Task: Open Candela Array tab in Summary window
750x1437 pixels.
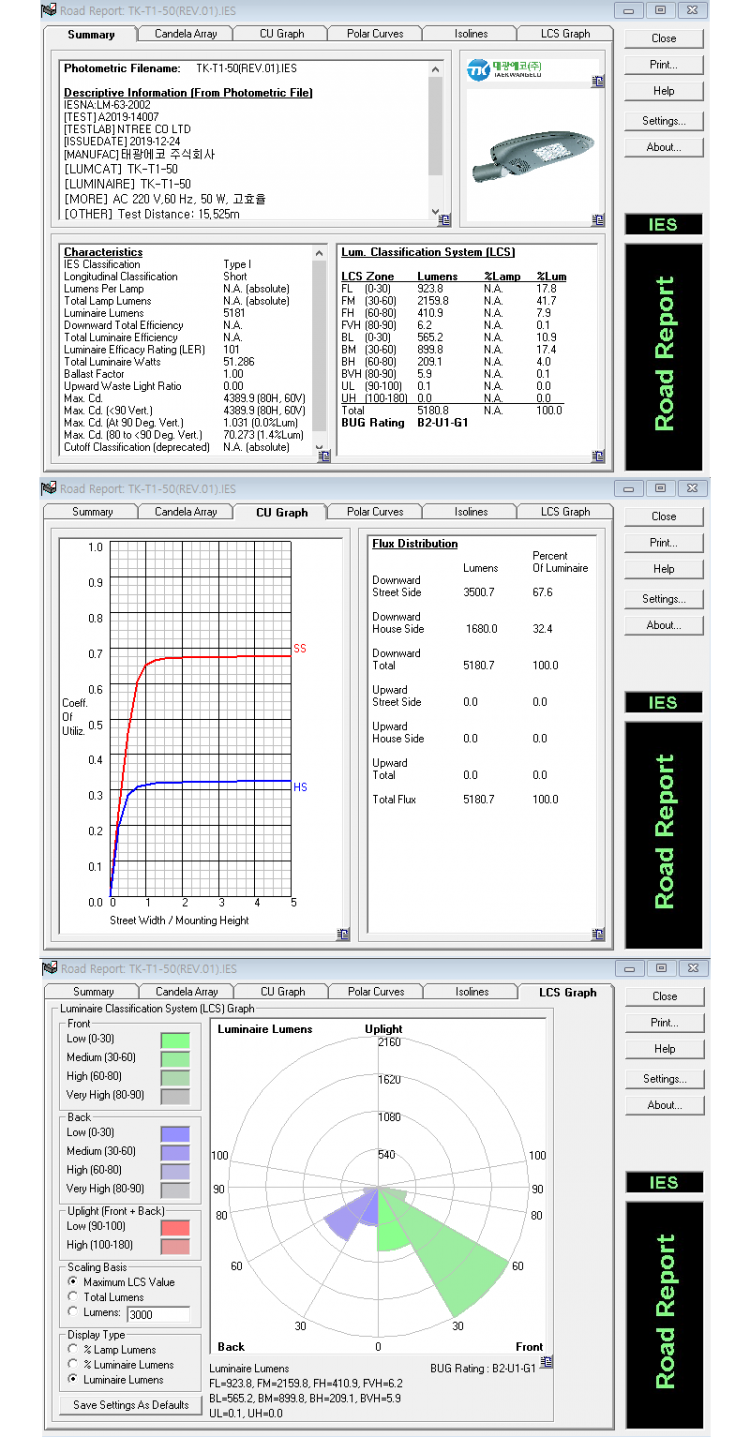Action: point(186,34)
